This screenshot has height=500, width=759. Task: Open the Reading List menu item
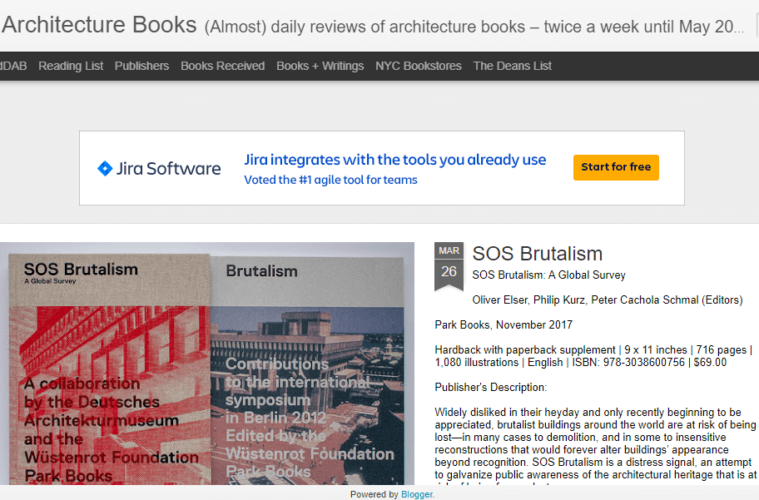71,66
